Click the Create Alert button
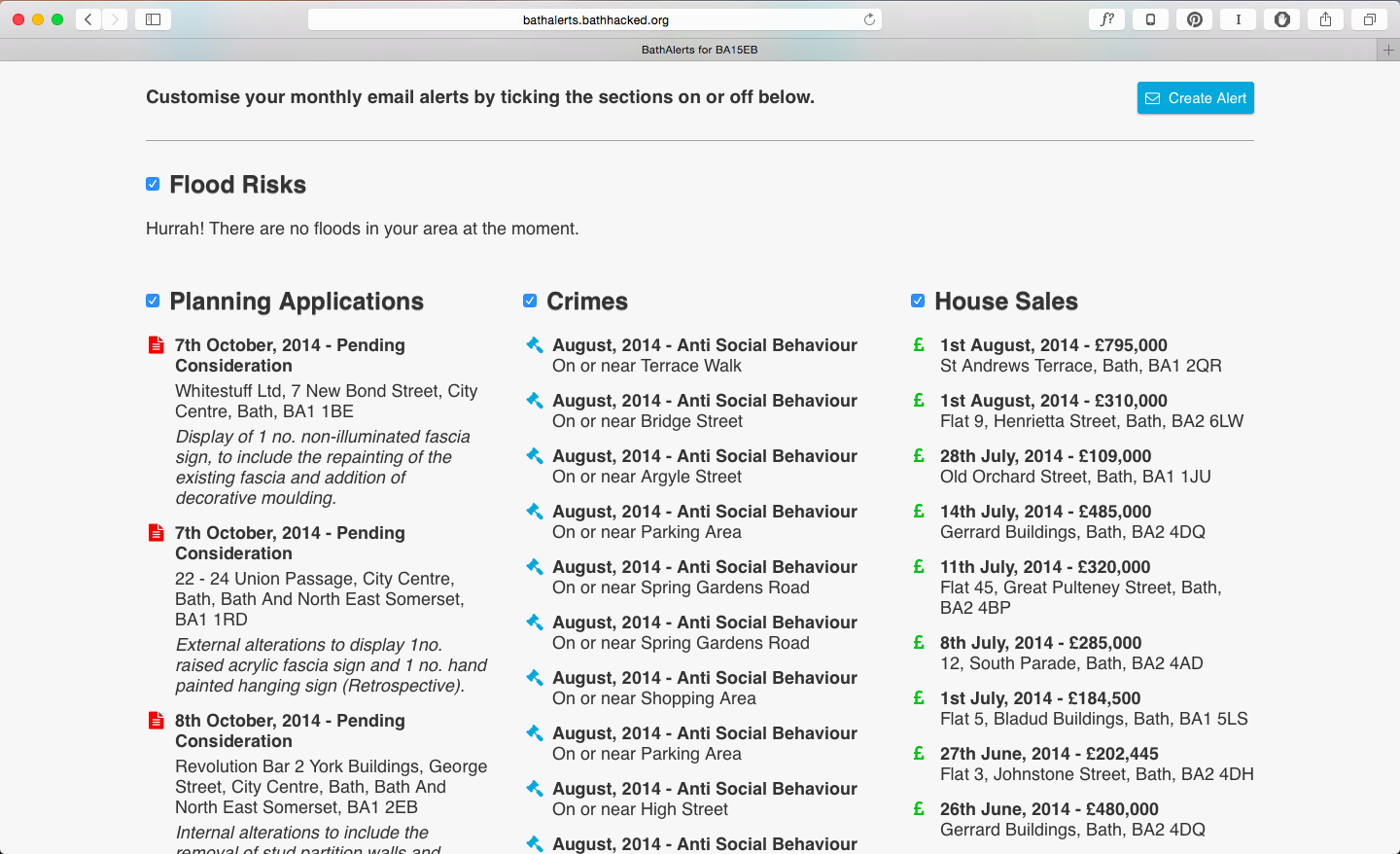 point(1195,98)
